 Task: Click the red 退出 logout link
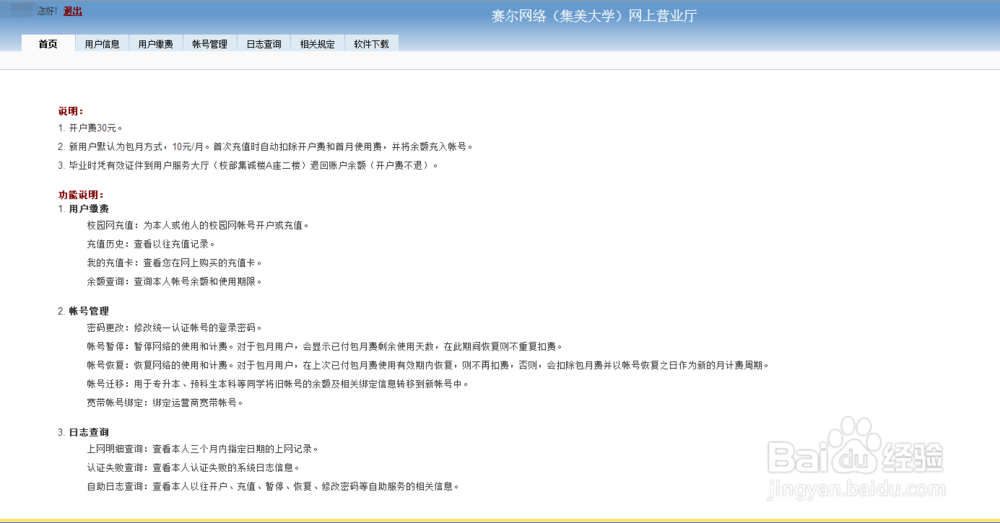73,11
